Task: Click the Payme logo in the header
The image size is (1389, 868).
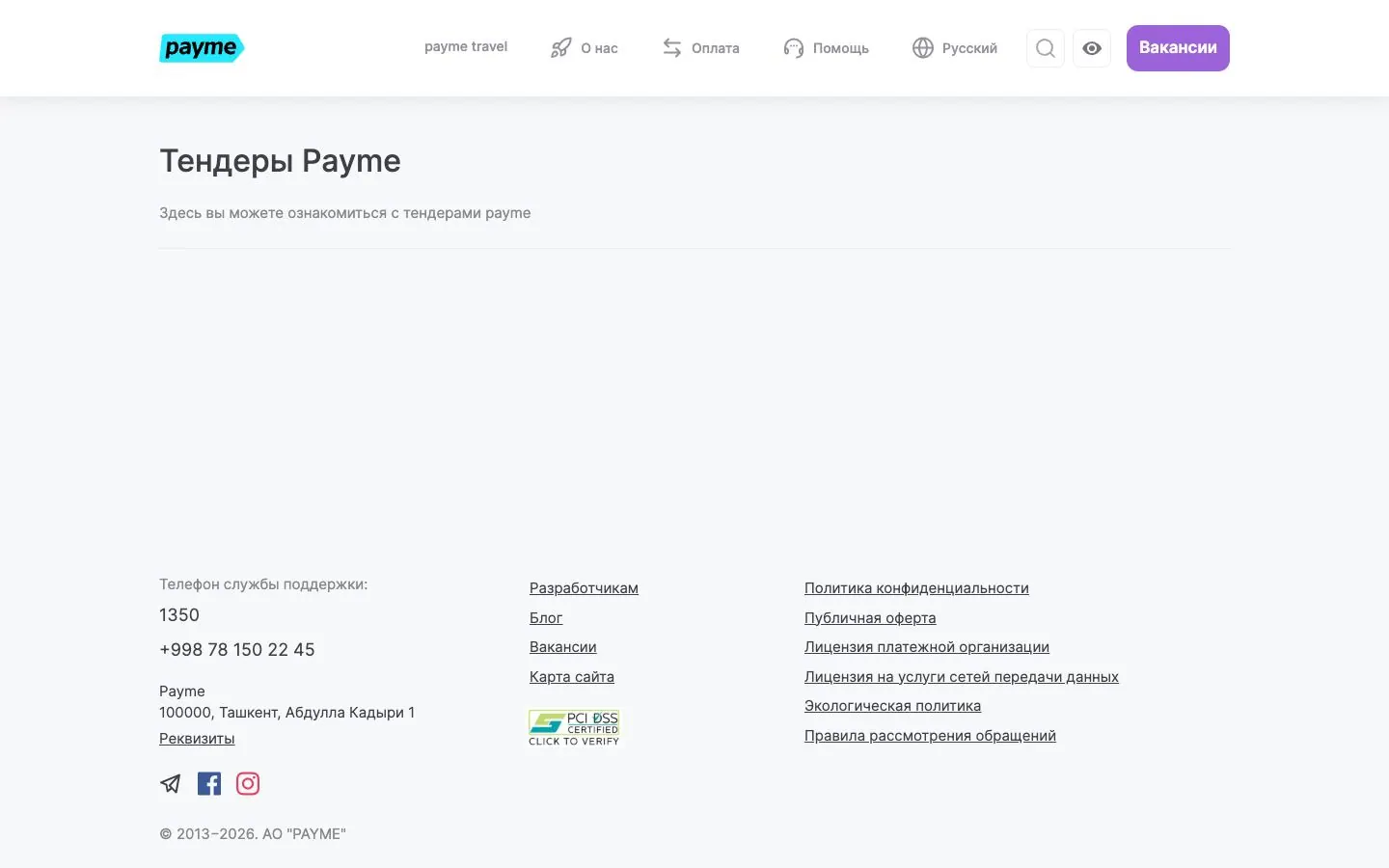Action: tap(202, 48)
